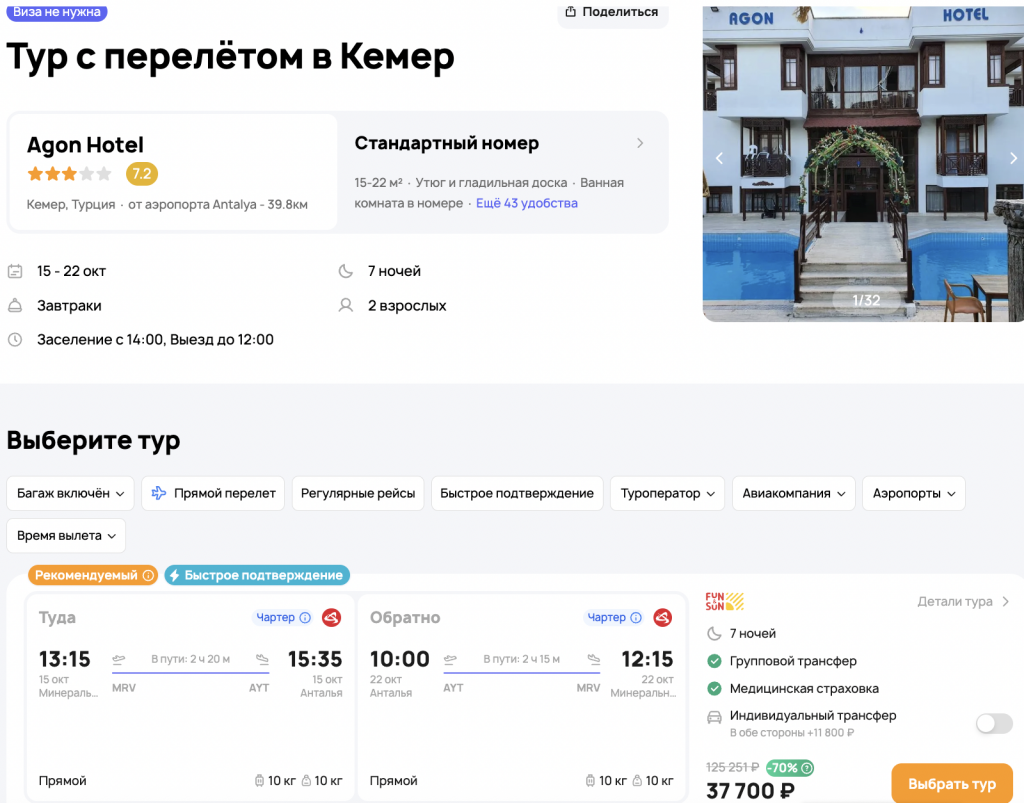The image size is (1024, 803).
Task: Open Детали тура link
Action: pos(963,602)
